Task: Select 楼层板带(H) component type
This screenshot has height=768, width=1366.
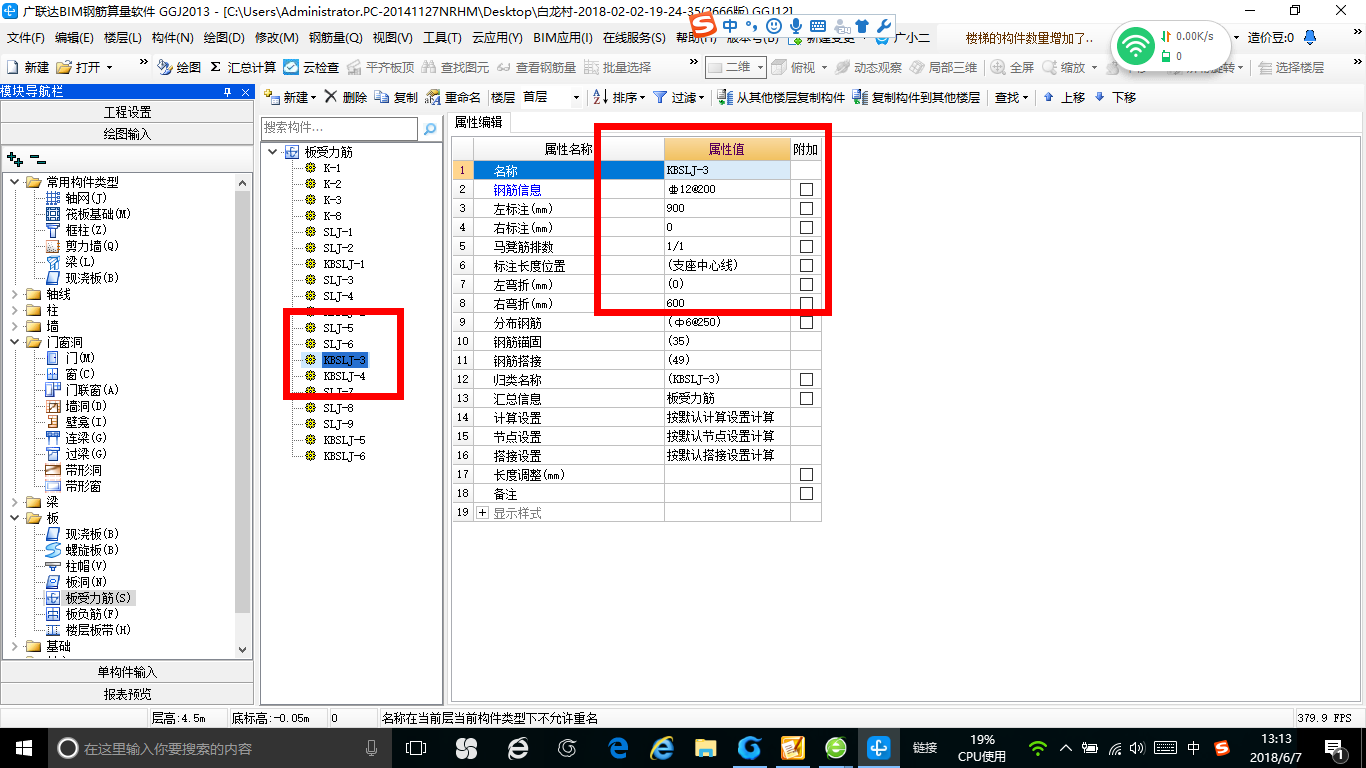Action: click(x=97, y=630)
